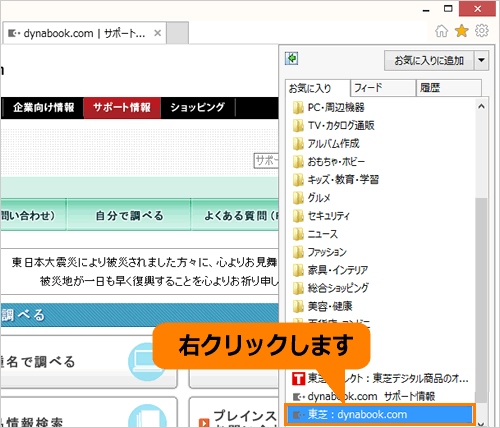Expand the お気に入りに追加 dropdown arrow
The width and height of the screenshot is (500, 428).
click(x=481, y=60)
